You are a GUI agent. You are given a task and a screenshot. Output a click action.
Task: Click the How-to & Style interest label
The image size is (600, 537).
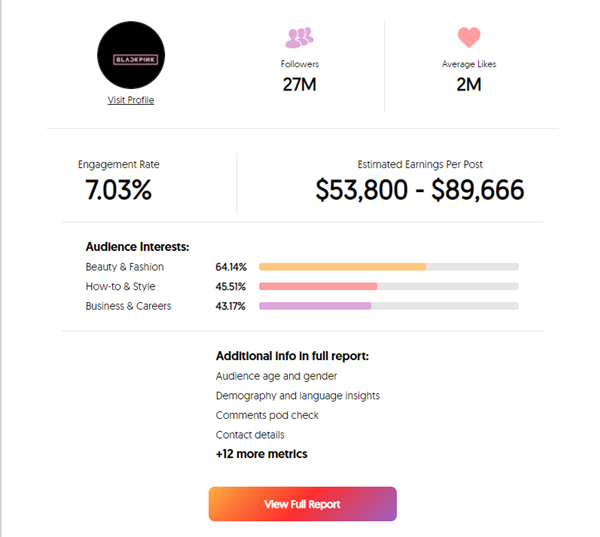tap(121, 286)
